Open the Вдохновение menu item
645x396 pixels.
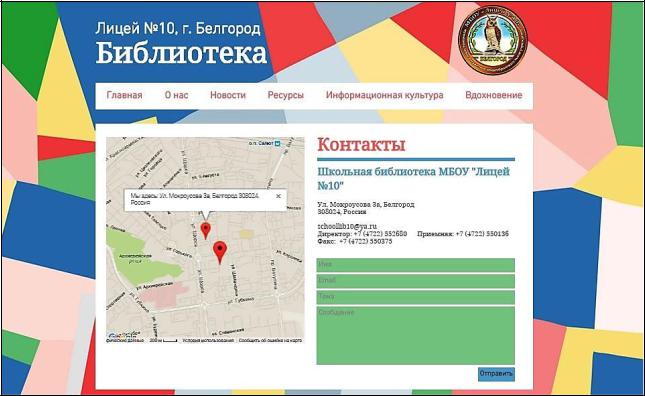[x=494, y=95]
